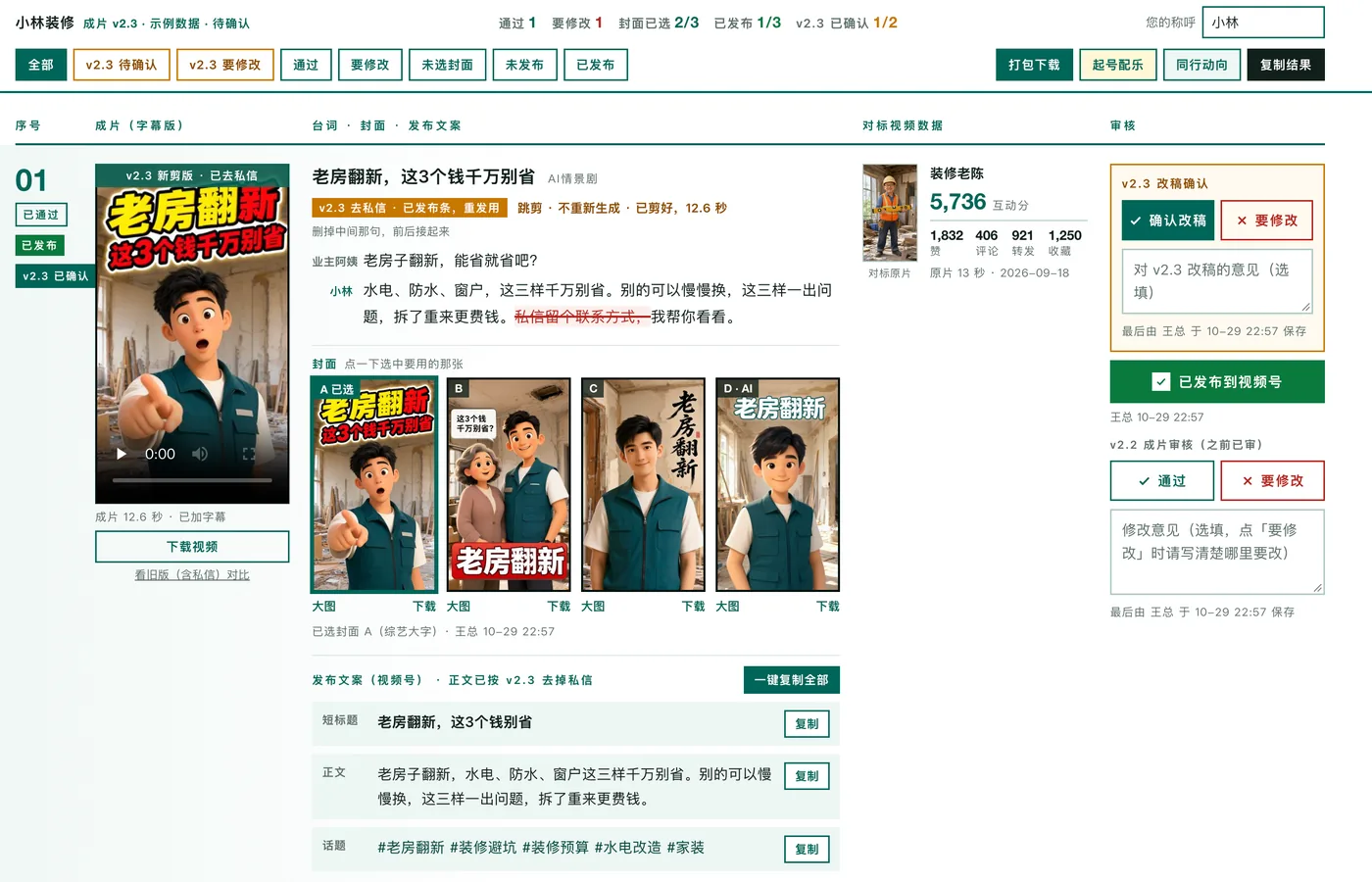
Task: Open 起号配乐
Action: [x=1118, y=65]
